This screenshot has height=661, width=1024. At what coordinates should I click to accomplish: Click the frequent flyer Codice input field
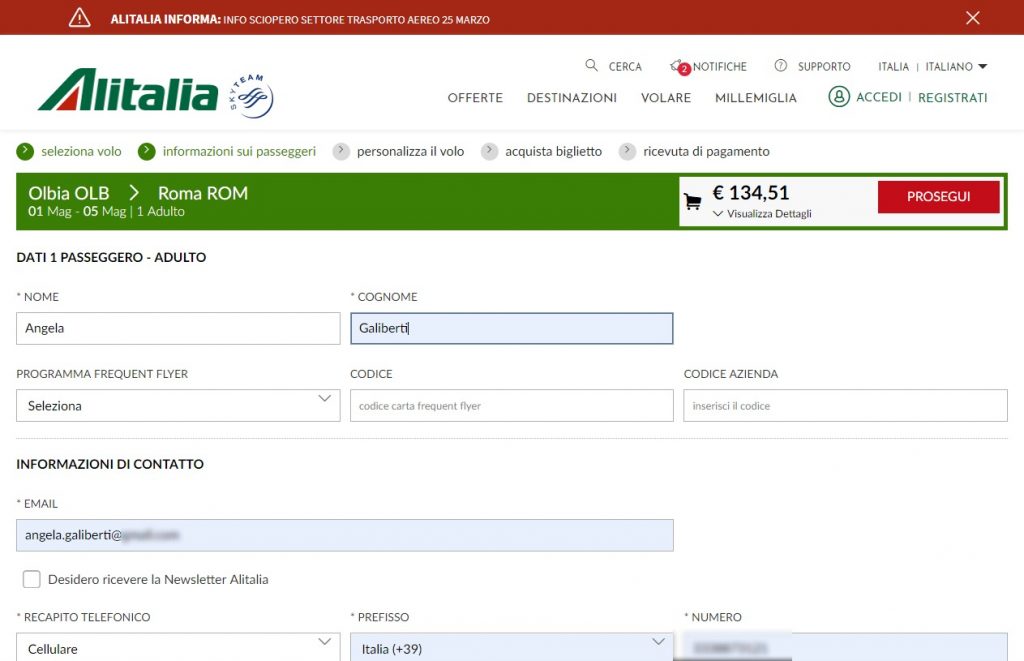pyautogui.click(x=511, y=406)
